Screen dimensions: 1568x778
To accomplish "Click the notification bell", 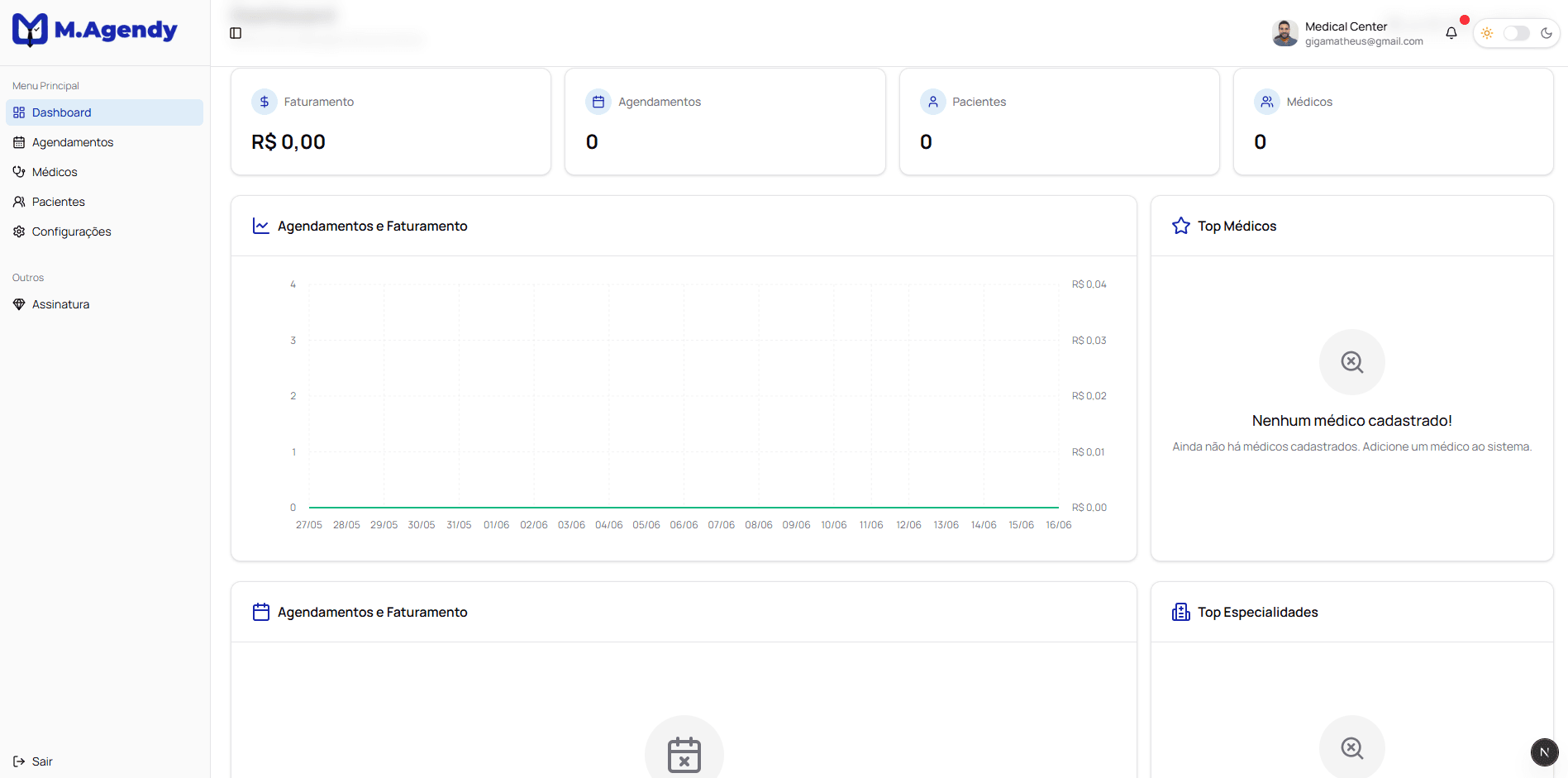I will pyautogui.click(x=1451, y=33).
